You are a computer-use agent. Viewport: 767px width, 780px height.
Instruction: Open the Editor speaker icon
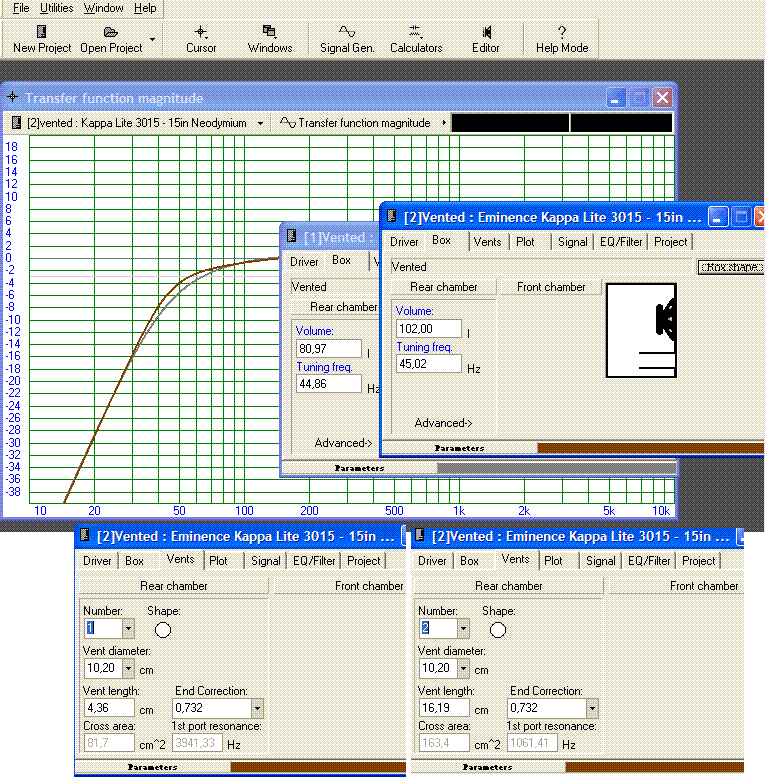click(486, 32)
